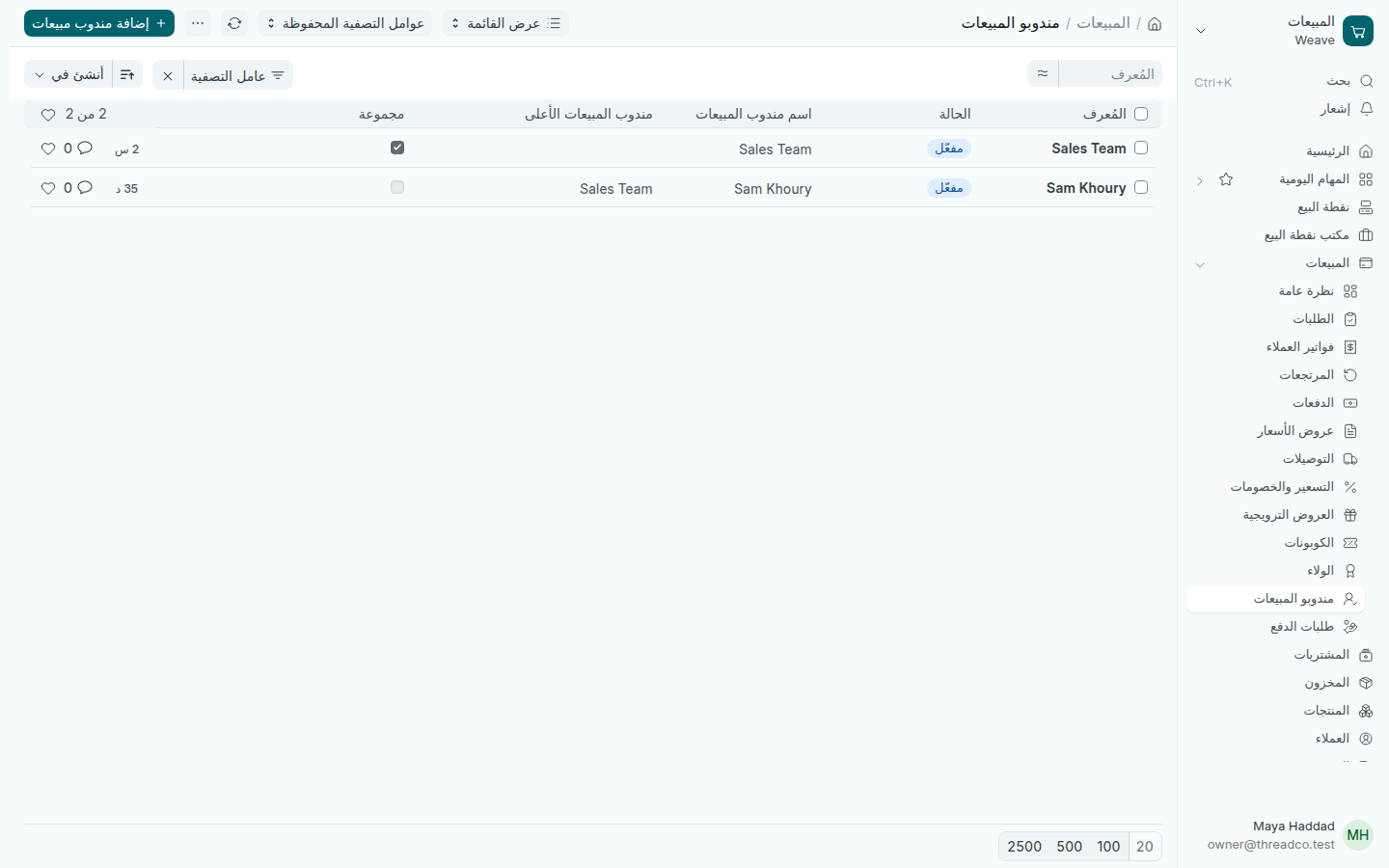Set page size to 500
Screen dimensions: 1389x868
pyautogui.click(x=1070, y=847)
